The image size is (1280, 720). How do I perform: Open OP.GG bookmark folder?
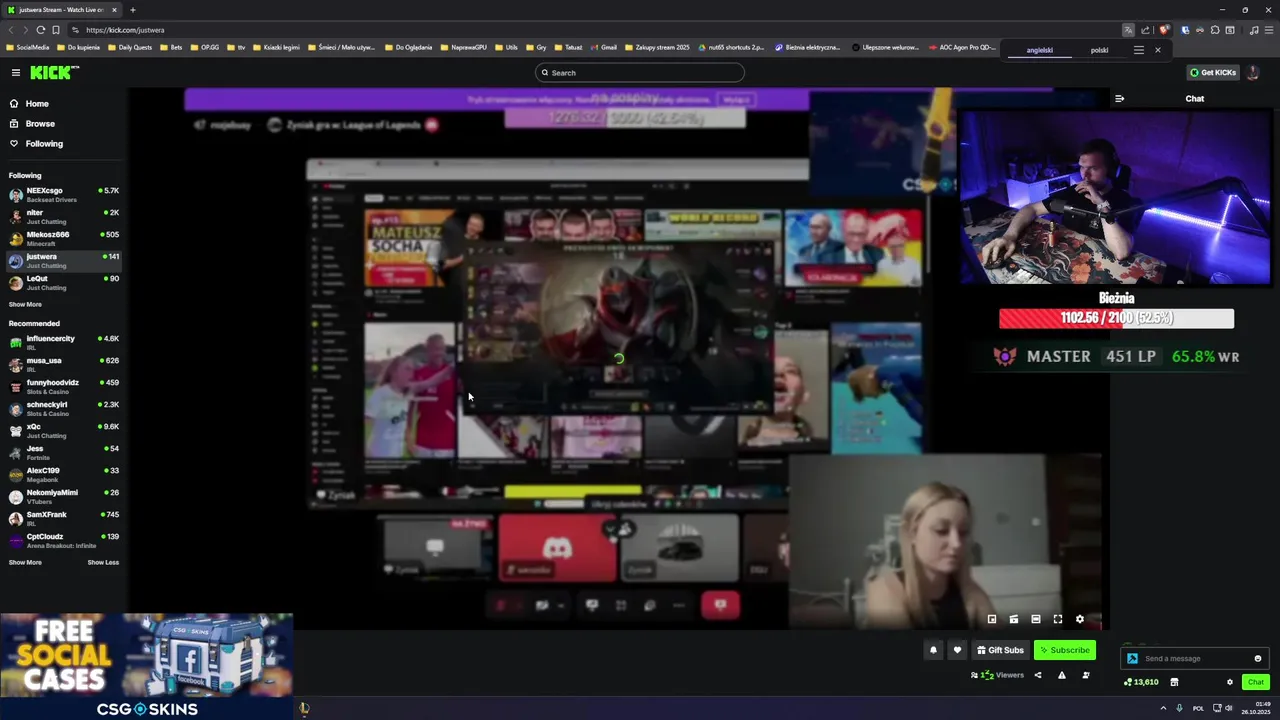pos(205,47)
